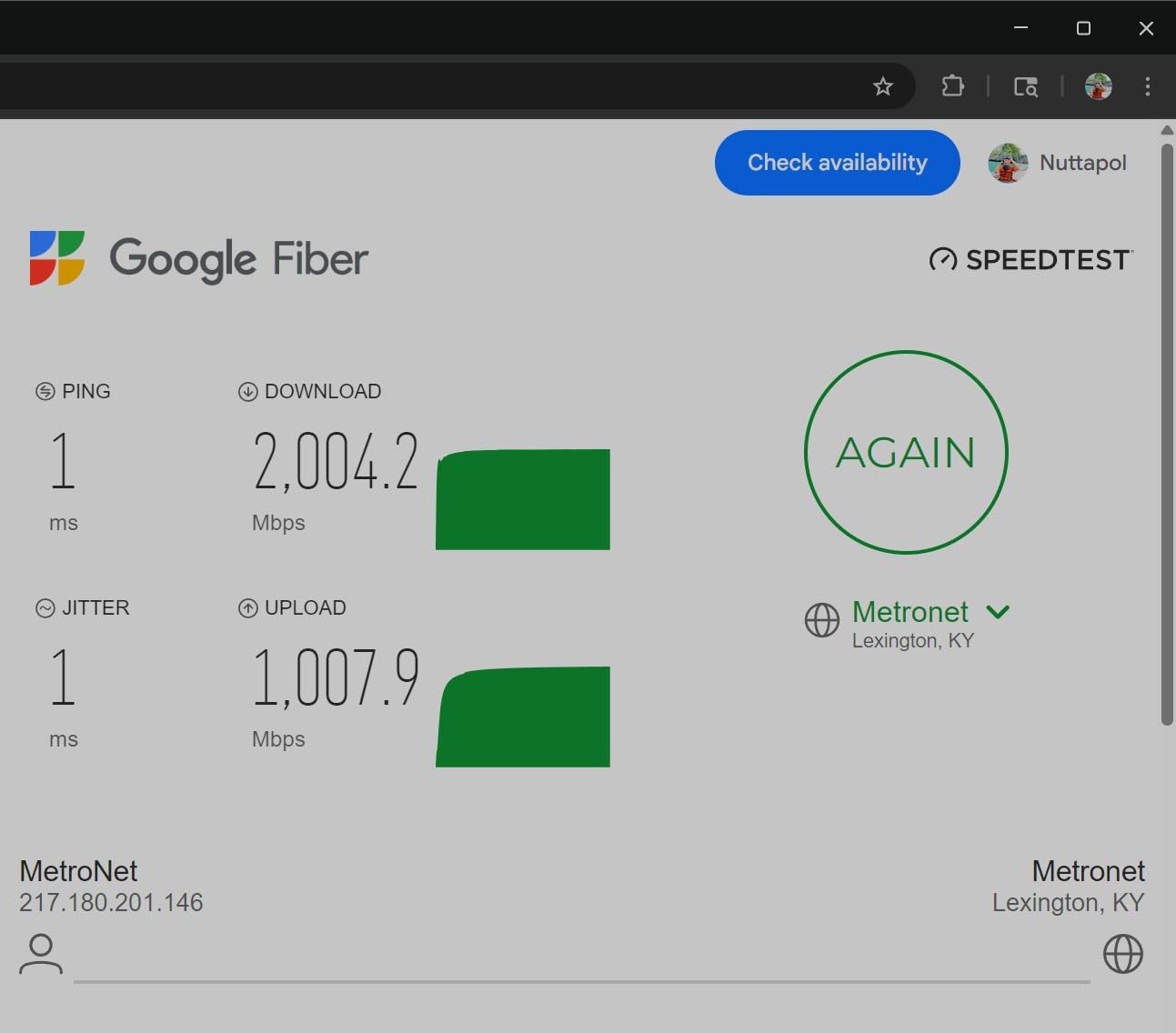Click the DOWNLOAD arrow icon

pyautogui.click(x=247, y=392)
